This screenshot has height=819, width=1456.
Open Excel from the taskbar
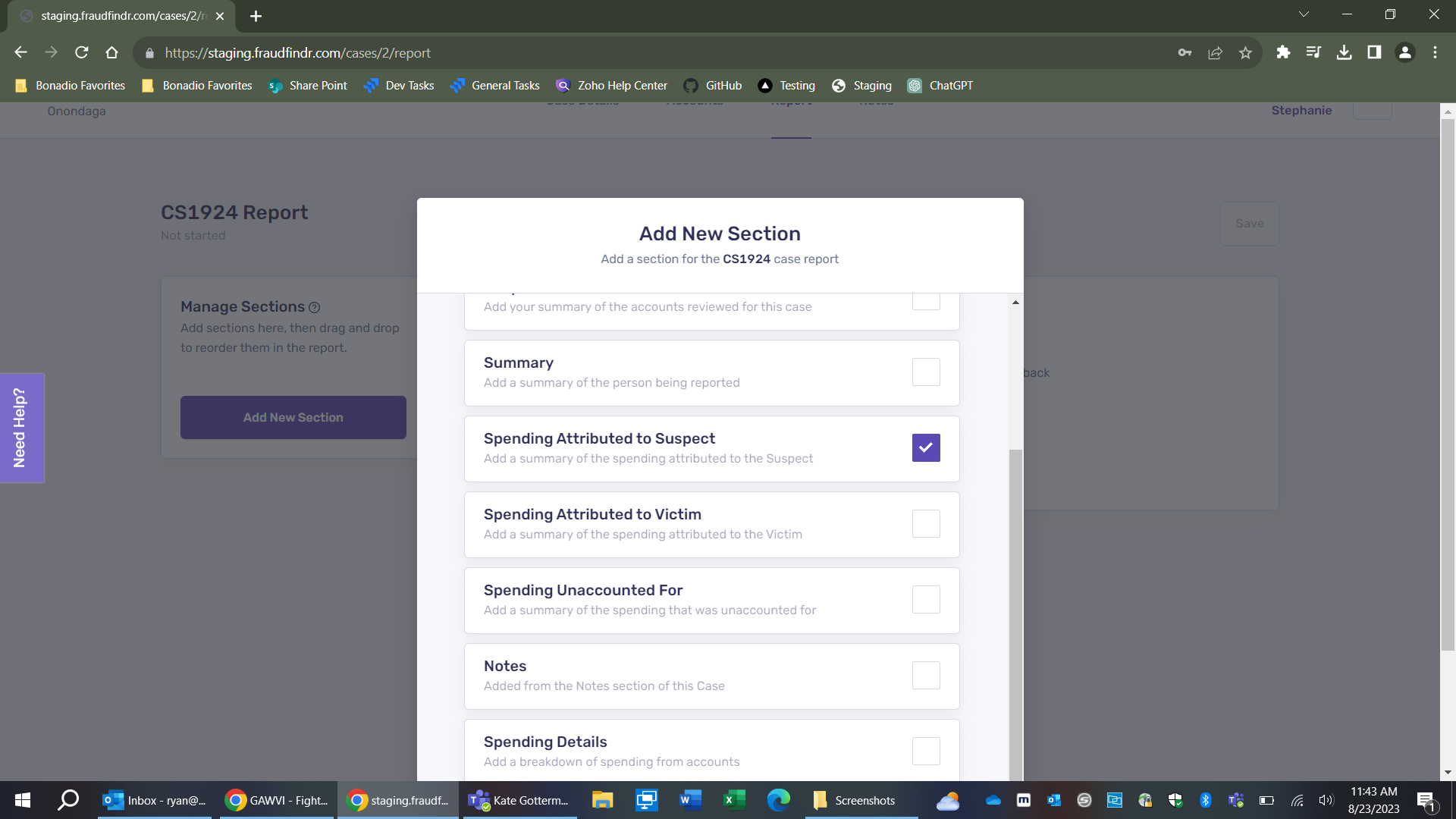pos(734,800)
